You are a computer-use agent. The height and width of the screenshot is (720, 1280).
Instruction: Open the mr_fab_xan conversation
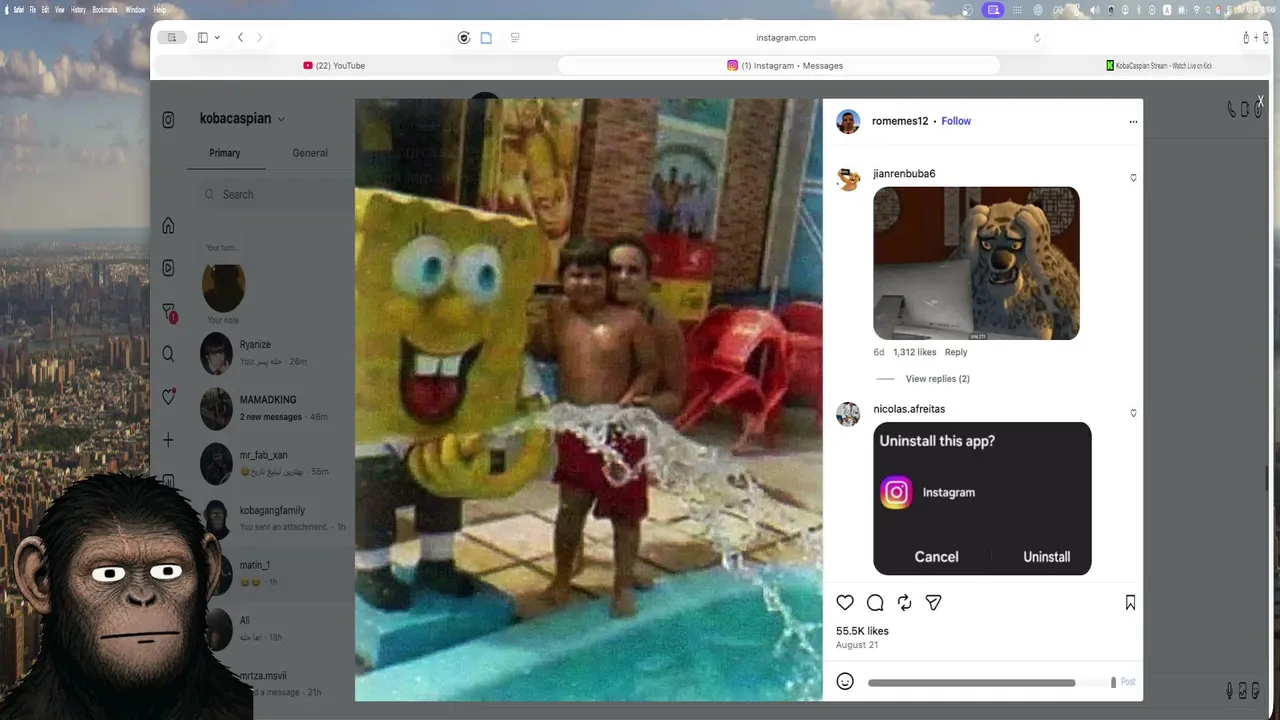click(270, 463)
